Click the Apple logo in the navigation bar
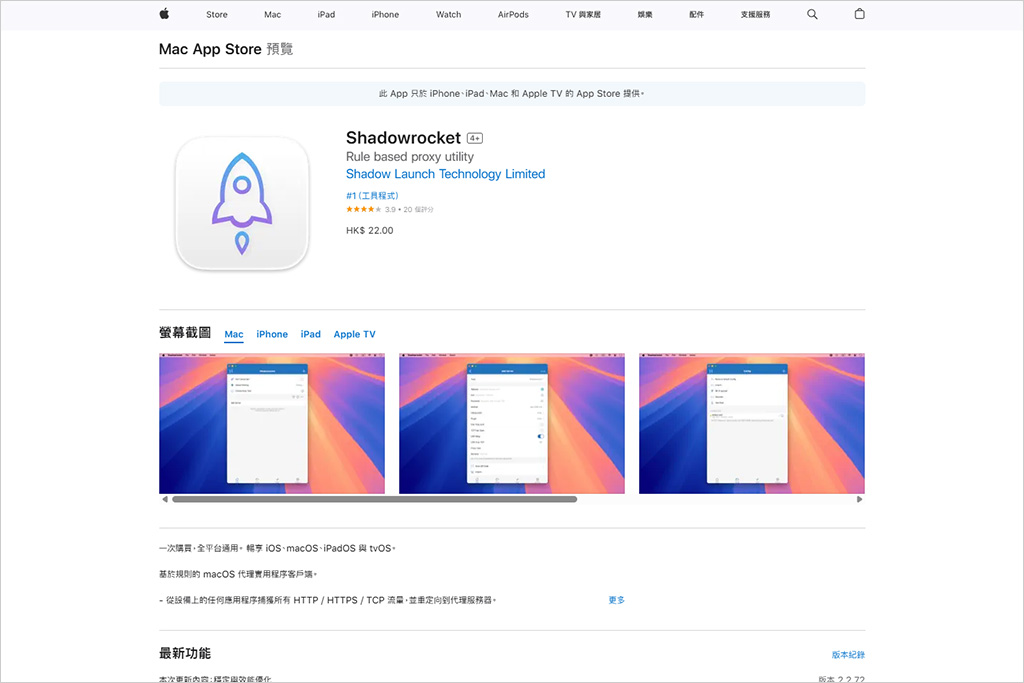 pyautogui.click(x=165, y=14)
